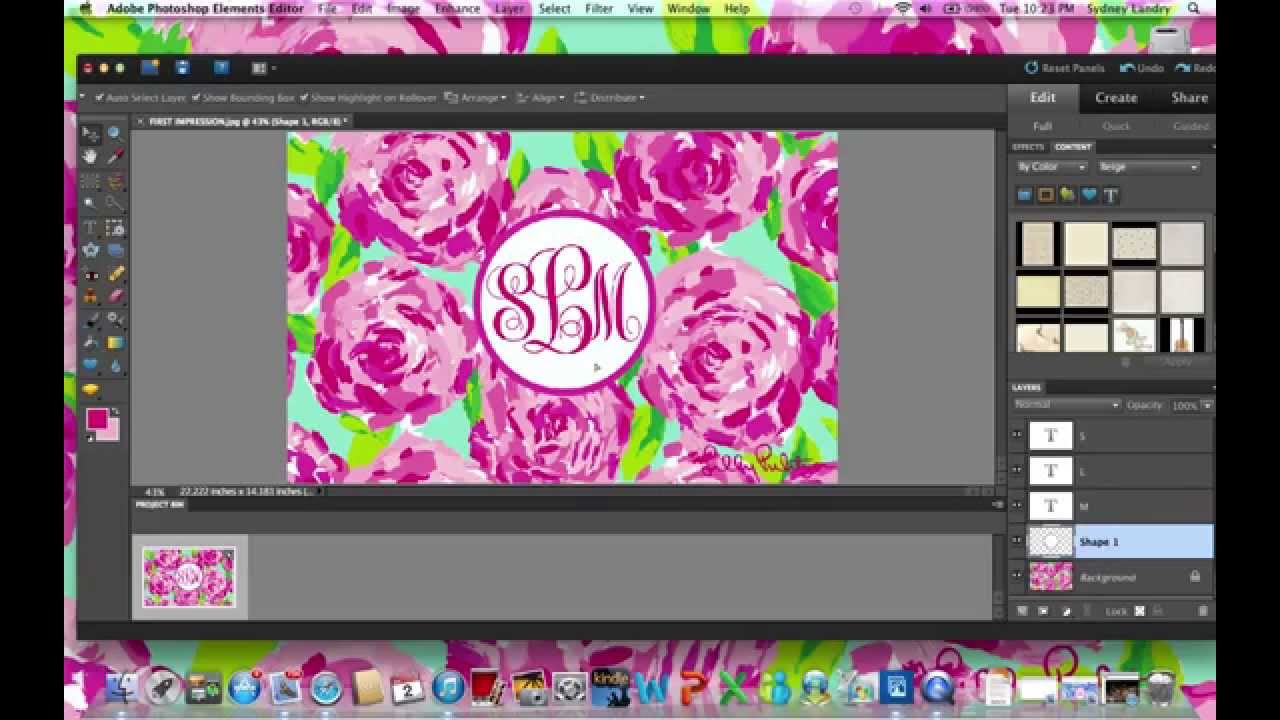1280x720 pixels.
Task: Select the Red Eye Removal tool
Action: 90,275
